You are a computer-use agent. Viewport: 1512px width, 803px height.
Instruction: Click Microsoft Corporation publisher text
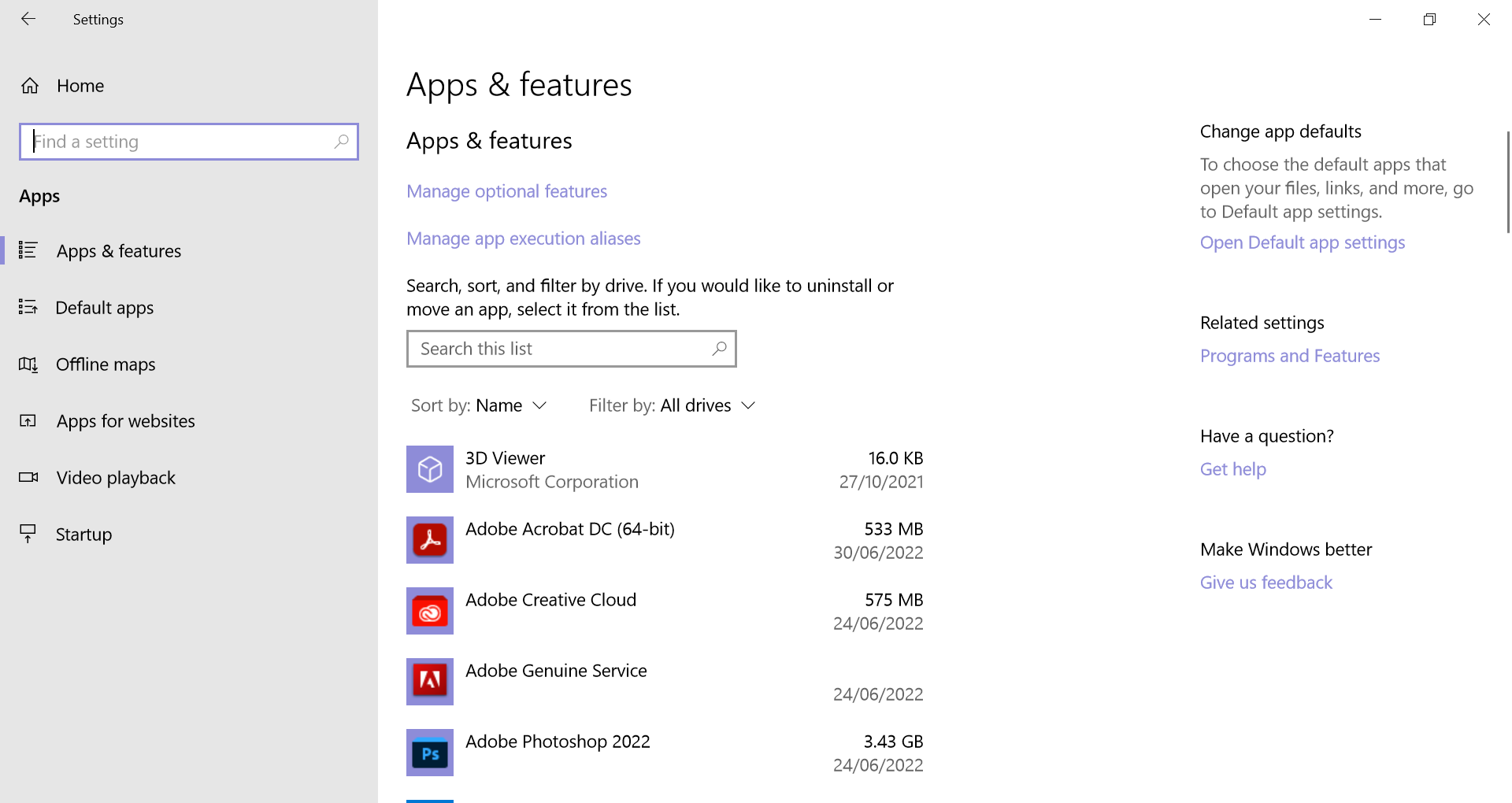[552, 482]
